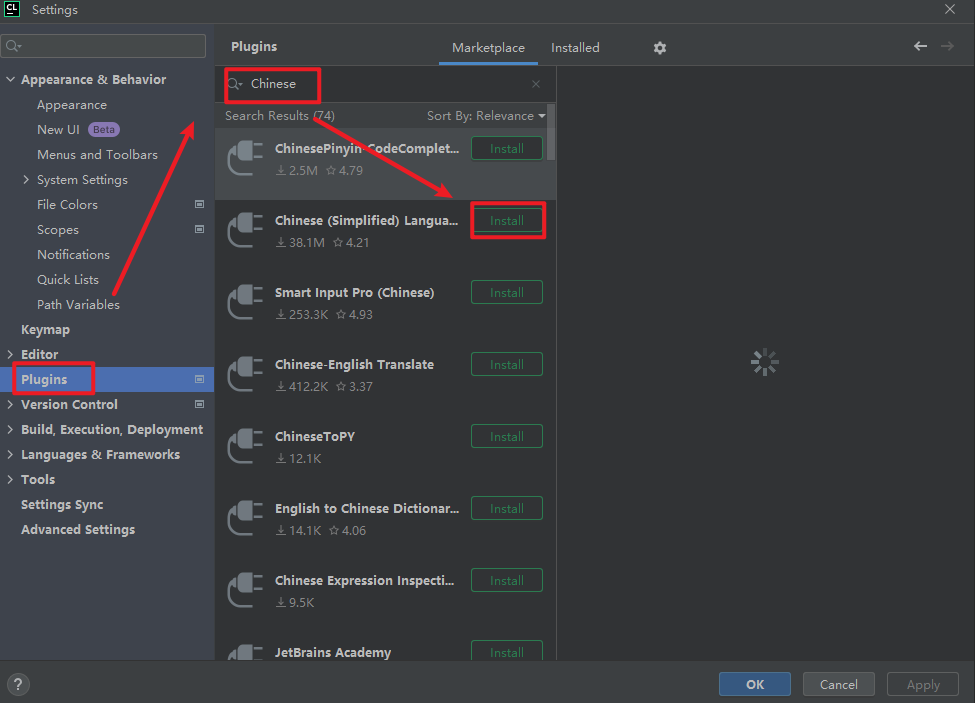Focus the settings search field
975x703 pixels.
tap(104, 46)
